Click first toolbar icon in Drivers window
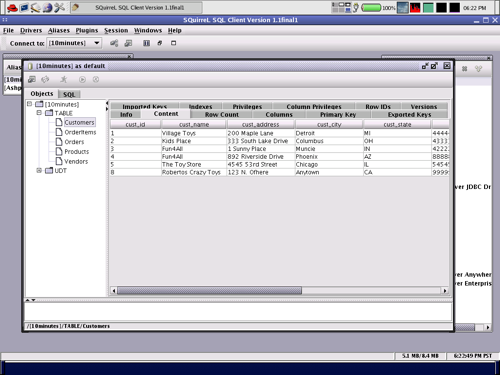The width and height of the screenshot is (500, 375). click(465, 69)
